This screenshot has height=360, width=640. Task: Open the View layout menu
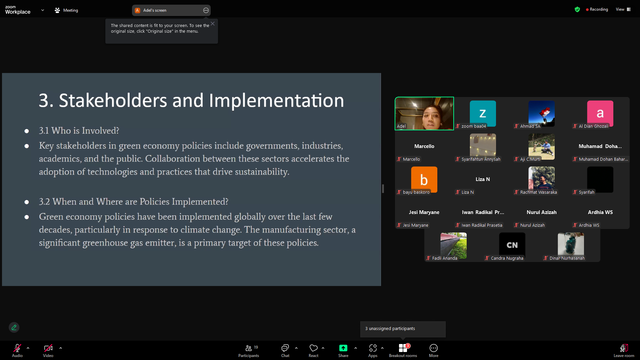pos(623,9)
